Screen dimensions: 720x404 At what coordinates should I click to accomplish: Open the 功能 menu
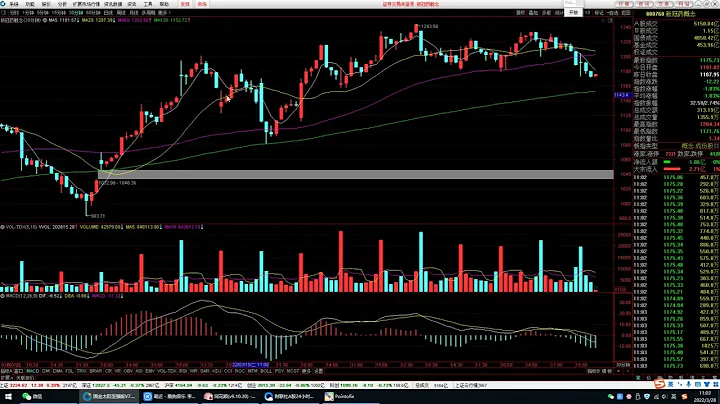30,4
